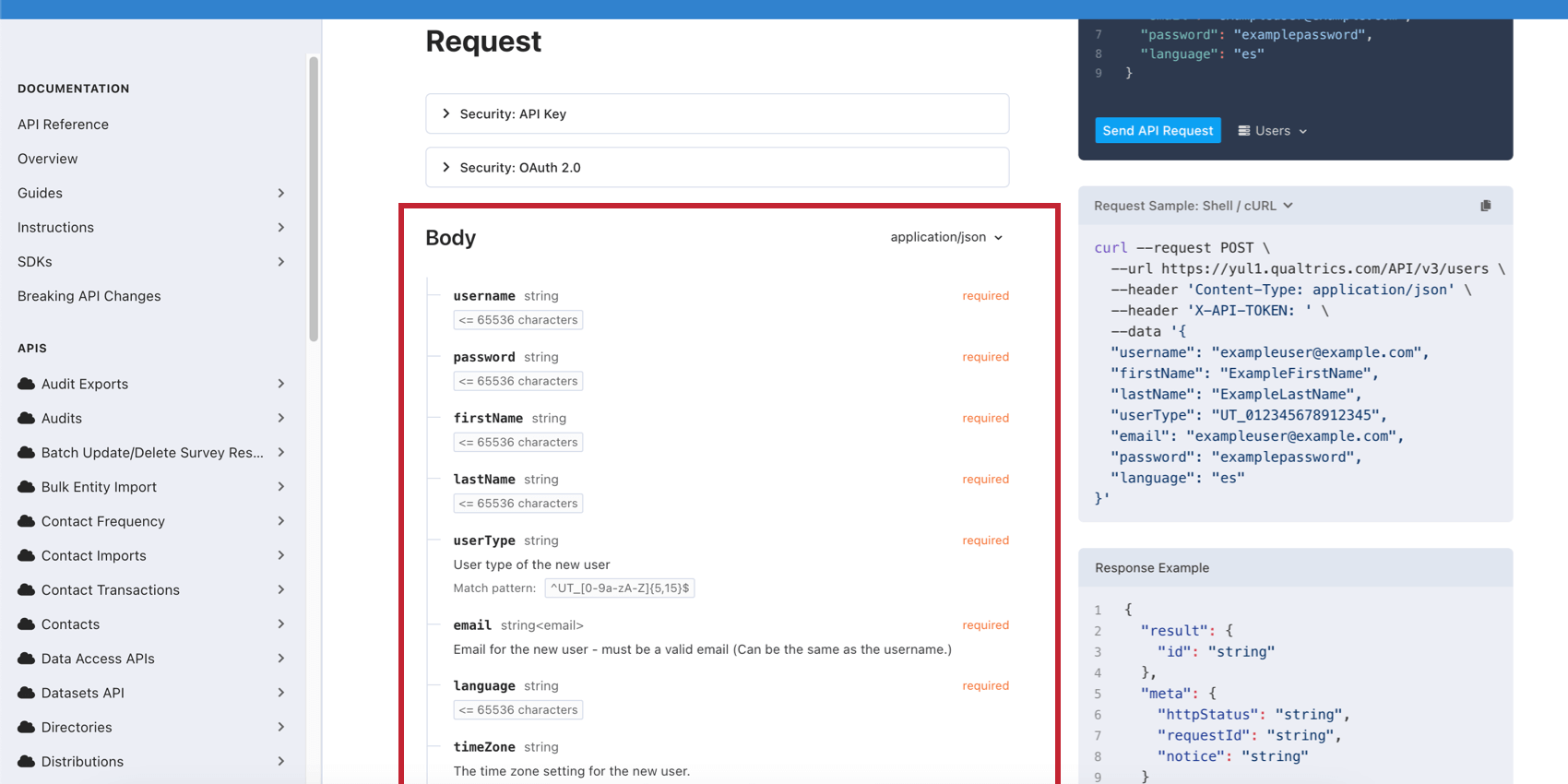The width and height of the screenshot is (1568, 784).
Task: Click the server icon next to Users
Action: click(1243, 131)
